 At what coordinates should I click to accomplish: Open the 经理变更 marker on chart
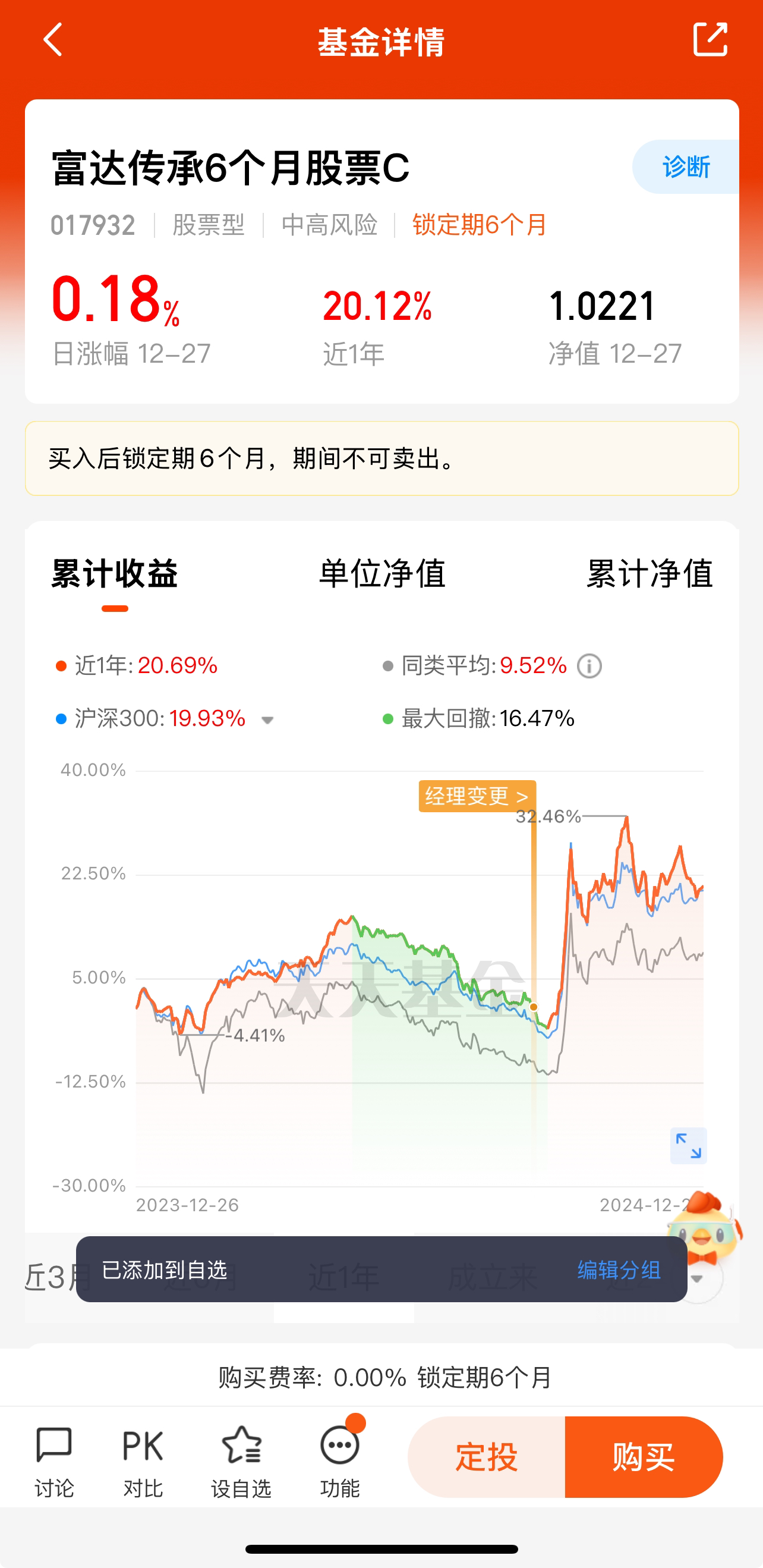[477, 796]
